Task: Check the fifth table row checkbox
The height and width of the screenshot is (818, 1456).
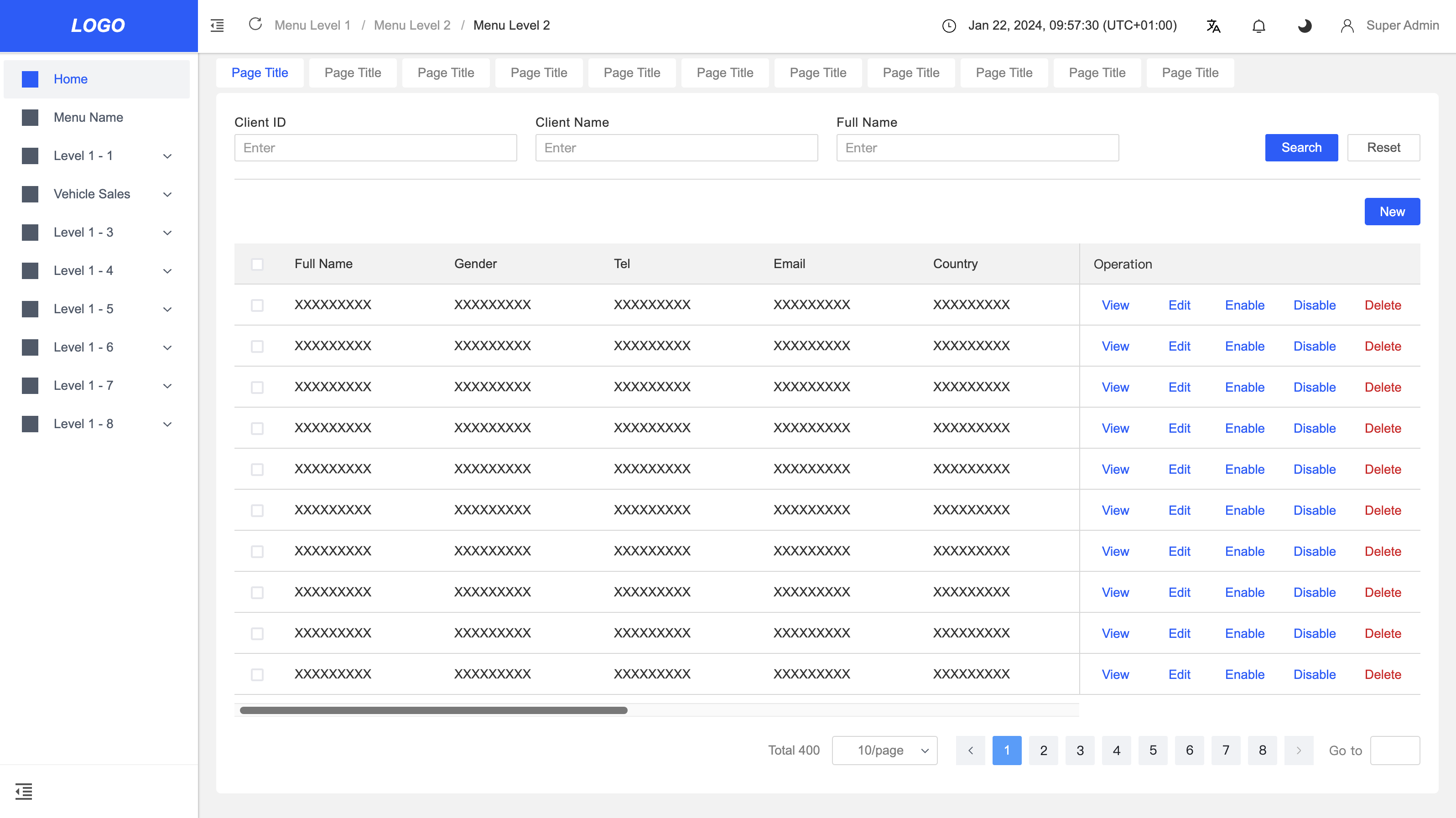Action: 257,470
